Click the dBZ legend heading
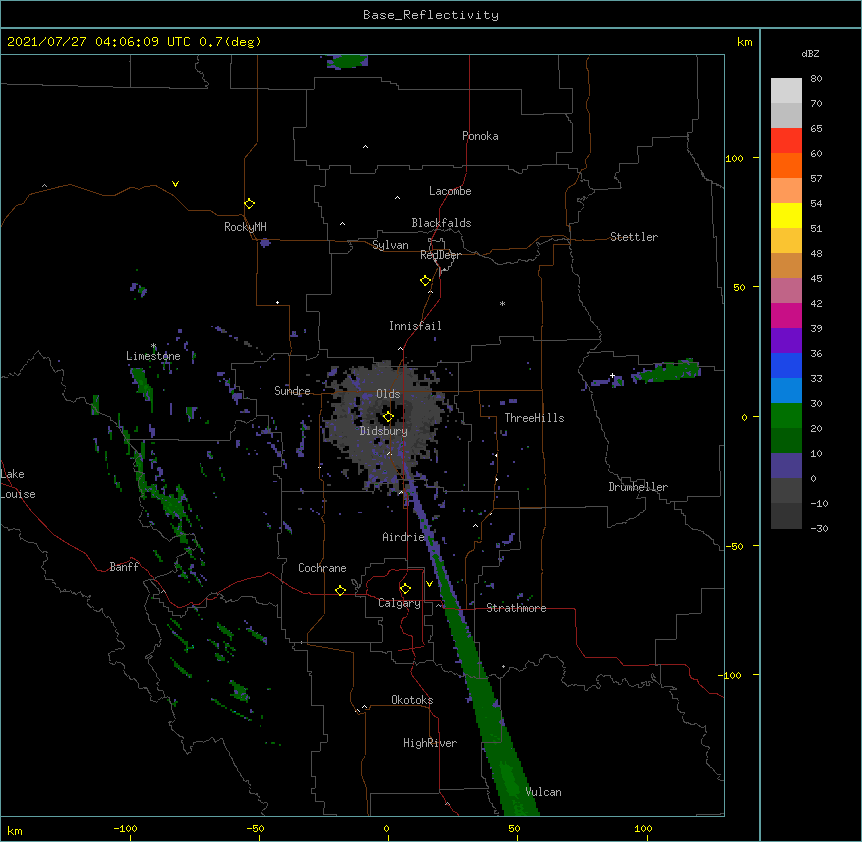Image resolution: width=862 pixels, height=842 pixels. pos(810,54)
